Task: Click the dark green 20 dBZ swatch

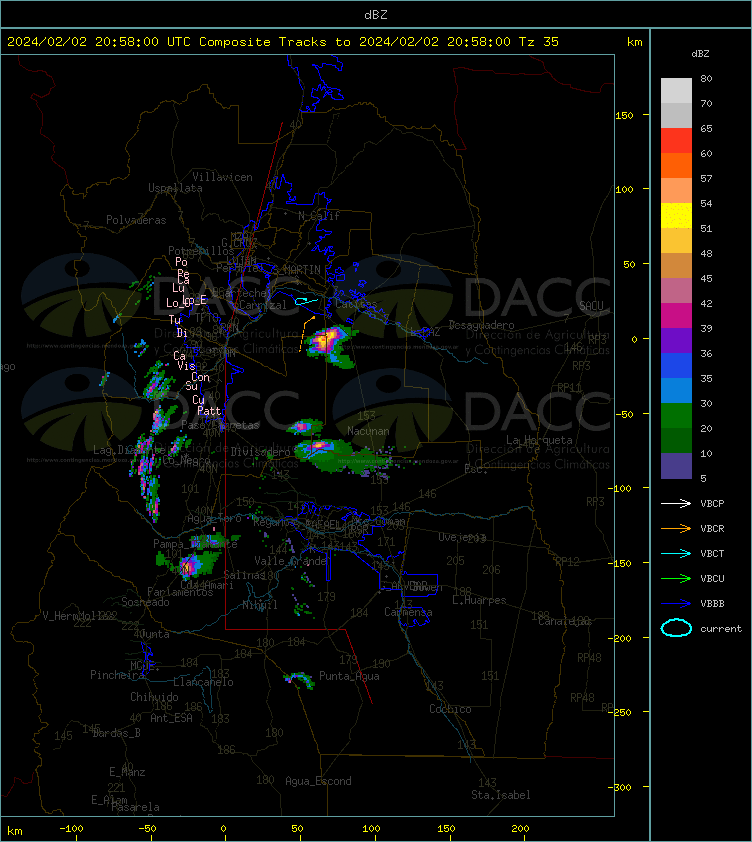Action: (x=676, y=441)
